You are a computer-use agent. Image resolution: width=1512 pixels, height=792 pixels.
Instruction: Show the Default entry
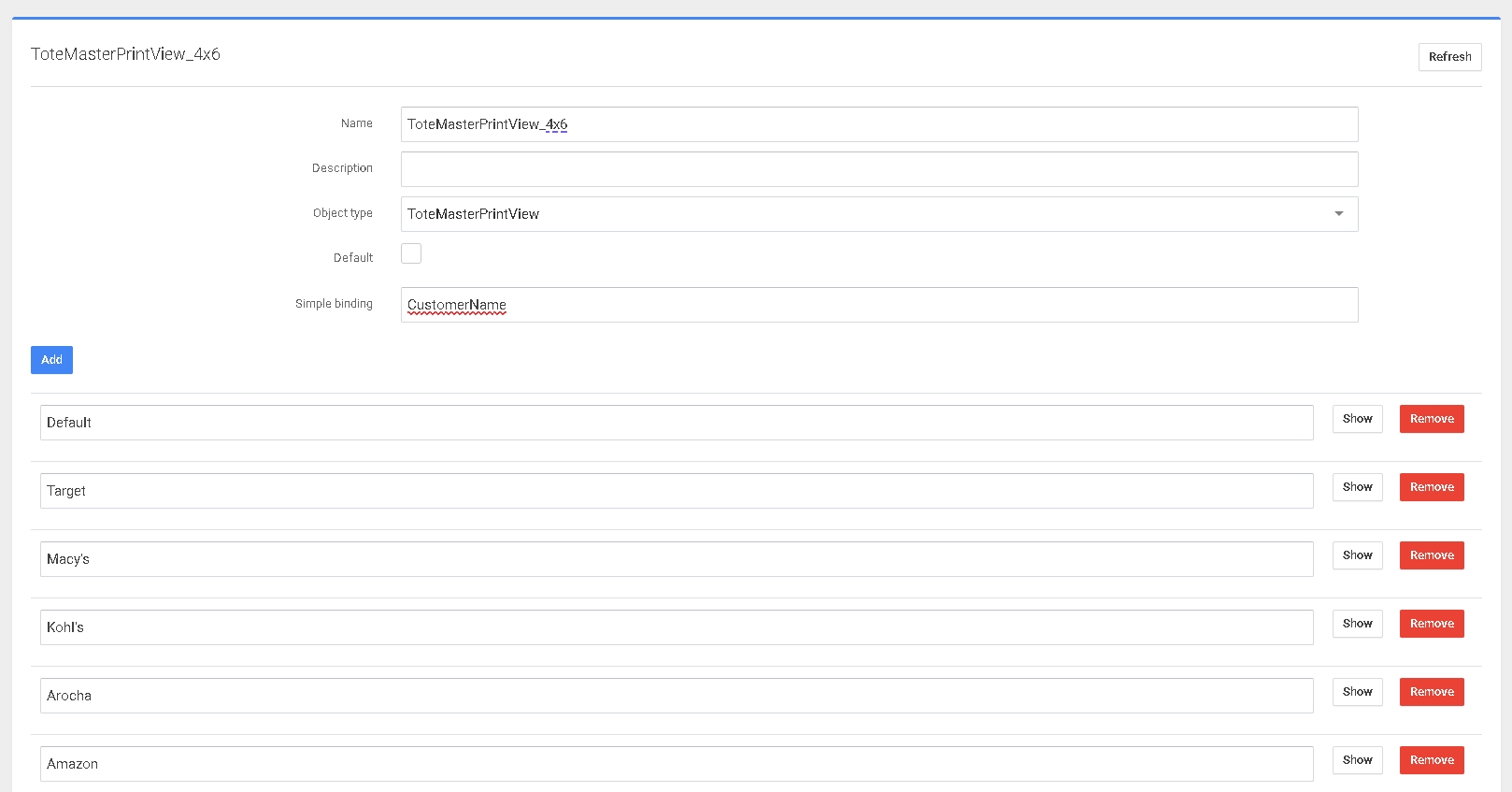tap(1357, 419)
